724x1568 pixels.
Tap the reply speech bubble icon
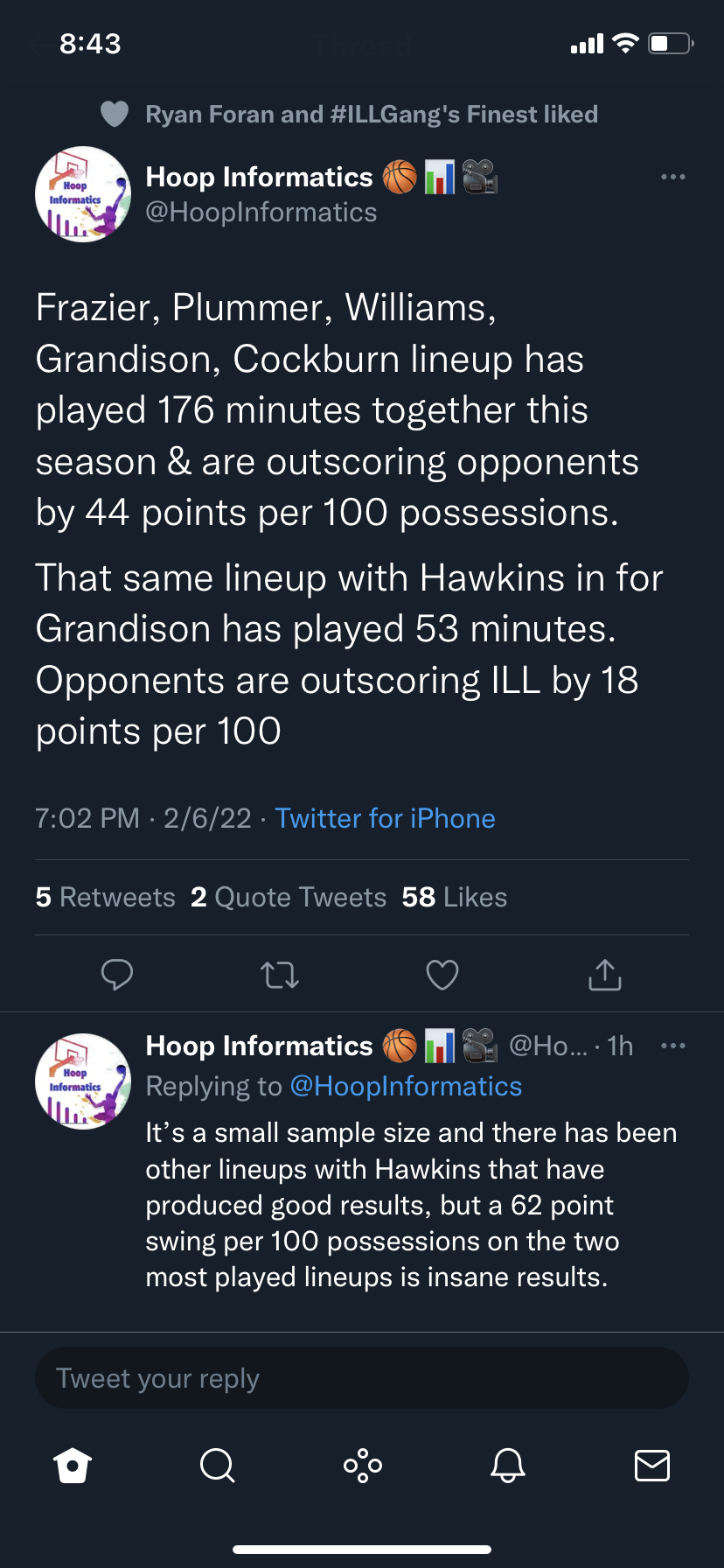pos(117,974)
